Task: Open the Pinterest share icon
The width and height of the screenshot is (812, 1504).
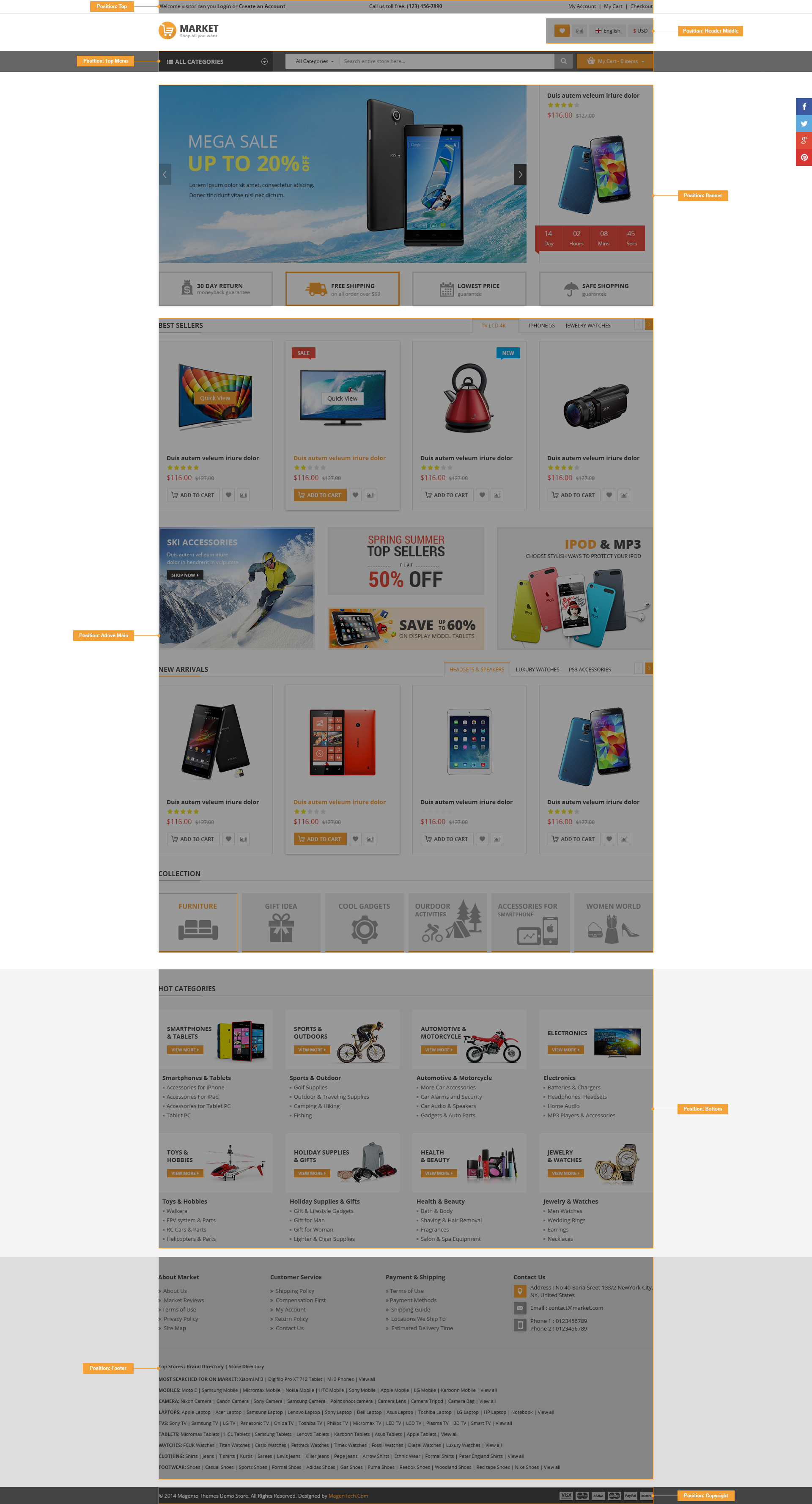Action: point(804,157)
